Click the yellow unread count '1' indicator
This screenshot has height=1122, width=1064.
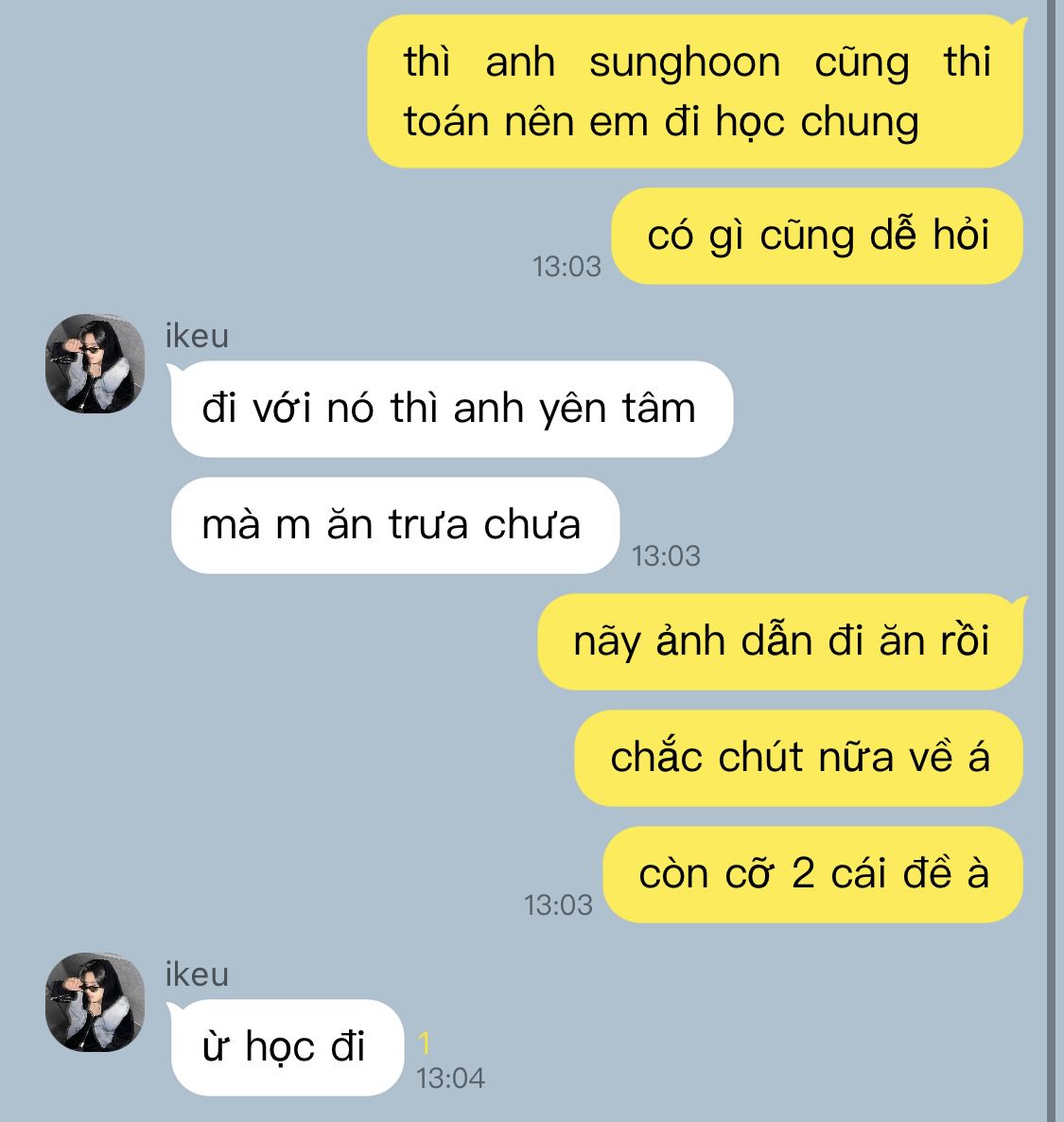[425, 1043]
